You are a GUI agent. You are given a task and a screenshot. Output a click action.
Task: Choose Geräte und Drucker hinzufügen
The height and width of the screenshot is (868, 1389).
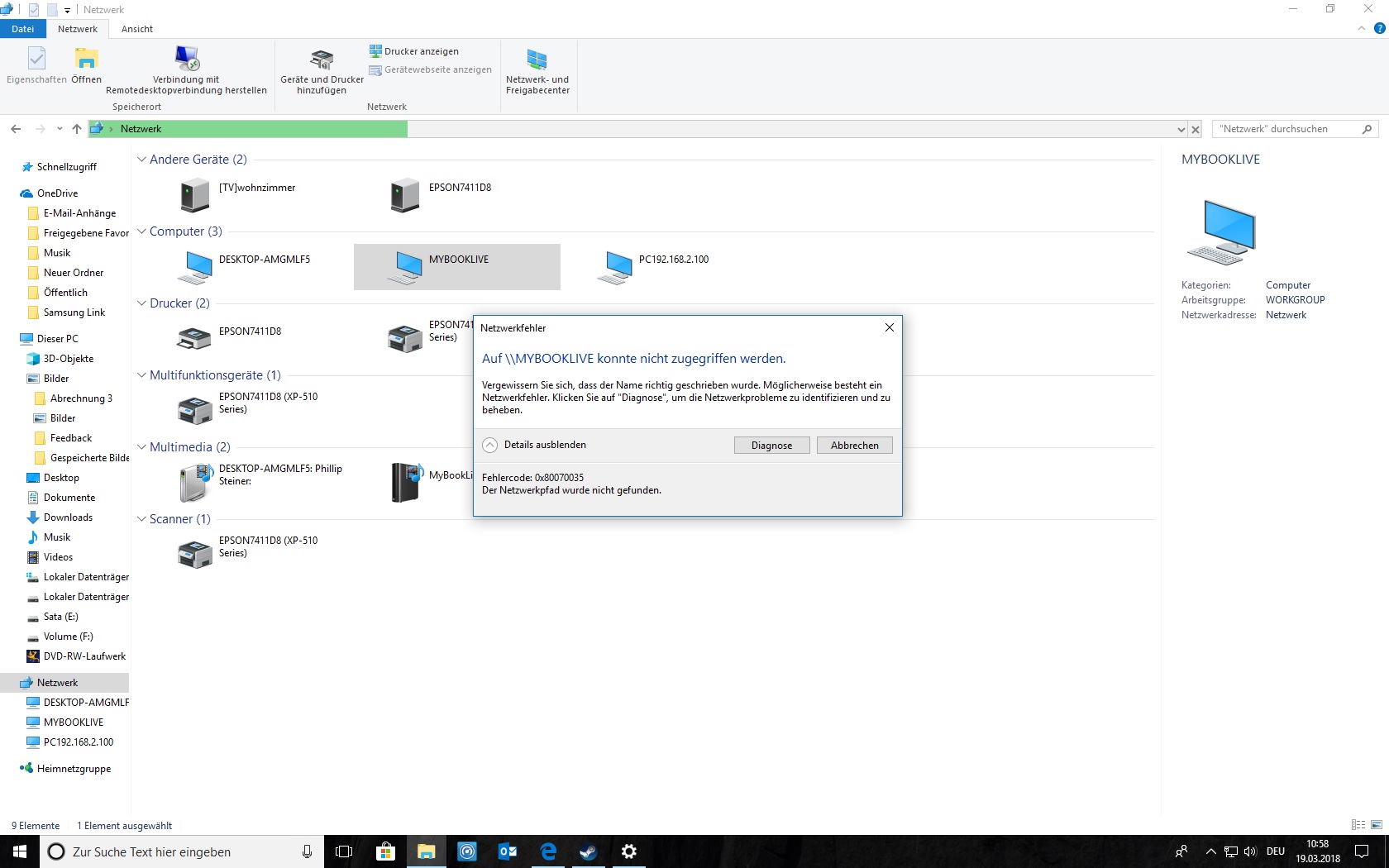point(322,71)
